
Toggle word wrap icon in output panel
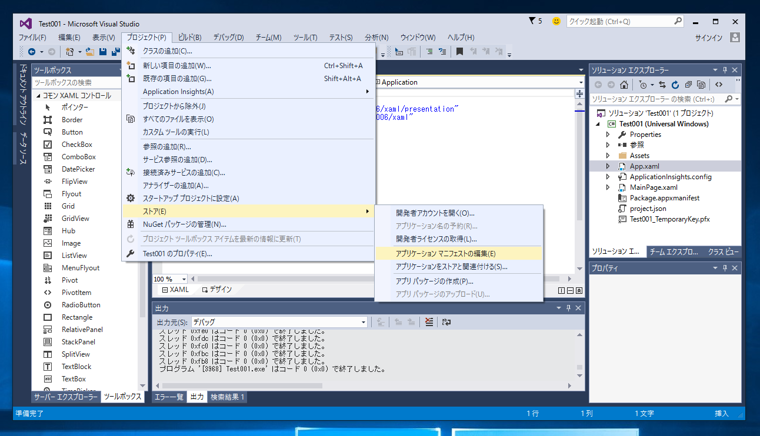coord(446,322)
